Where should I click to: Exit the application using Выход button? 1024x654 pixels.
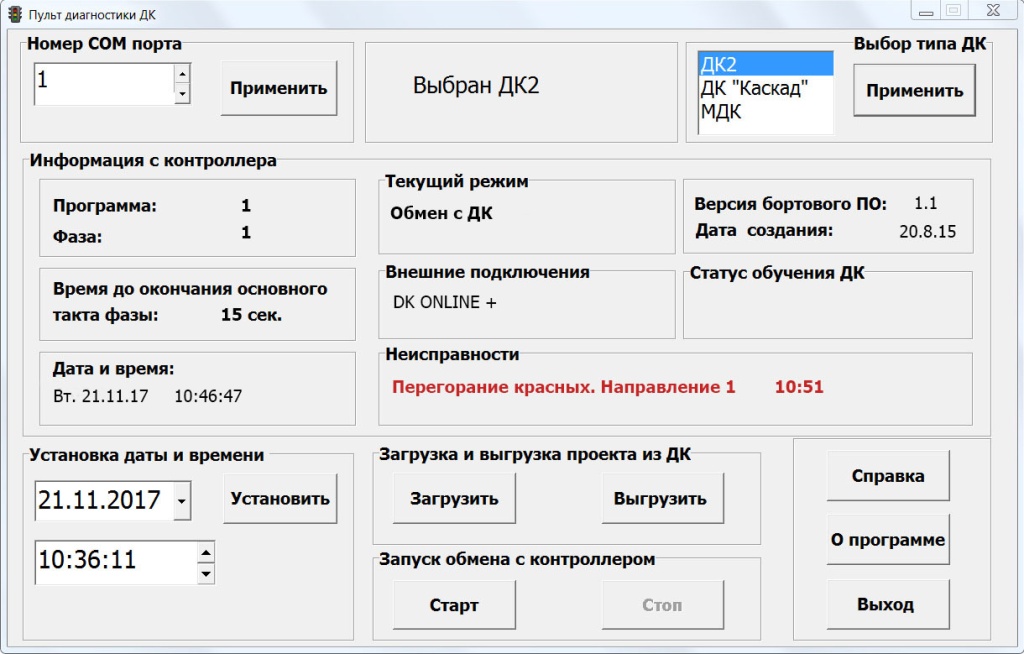[887, 604]
